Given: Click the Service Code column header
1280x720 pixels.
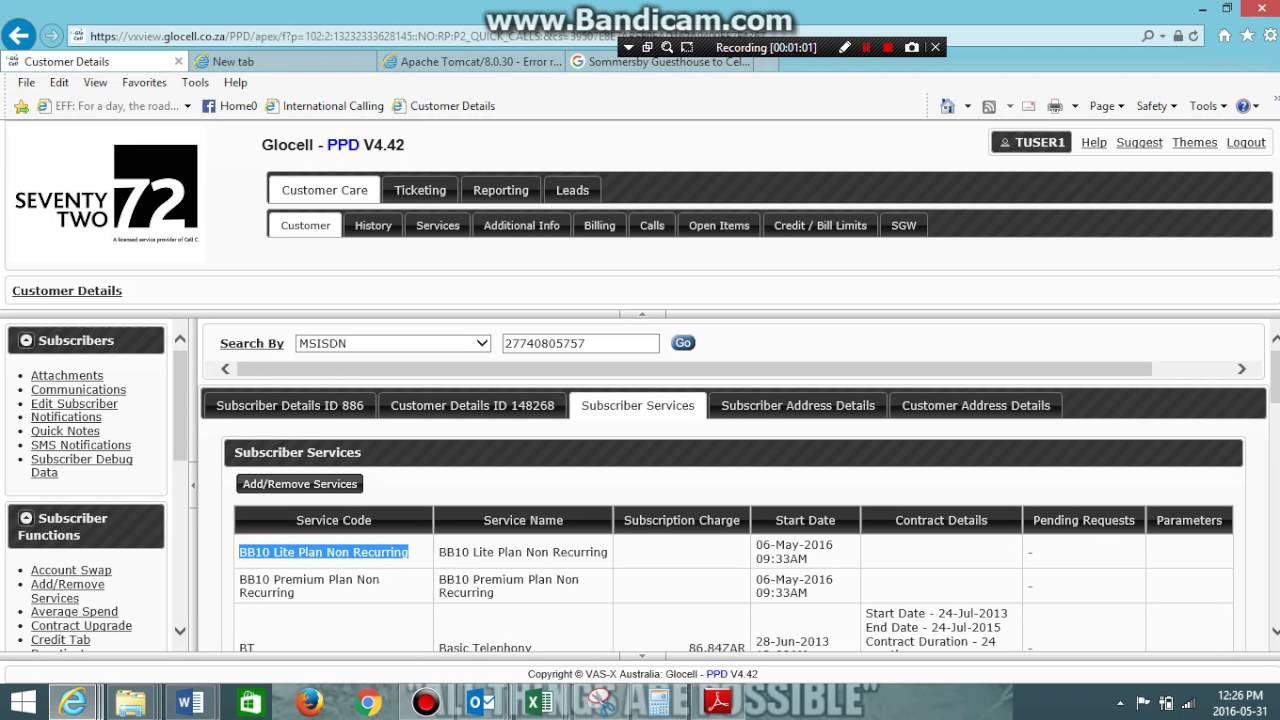Looking at the screenshot, I should pos(334,520).
